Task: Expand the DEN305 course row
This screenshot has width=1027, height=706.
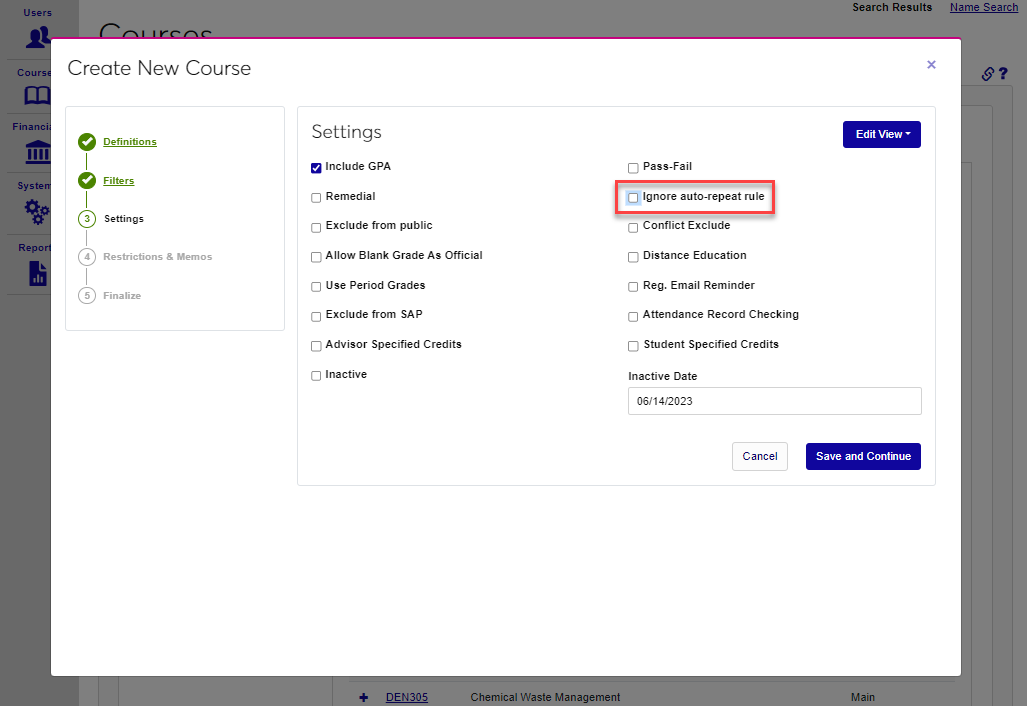Action: click(x=363, y=697)
